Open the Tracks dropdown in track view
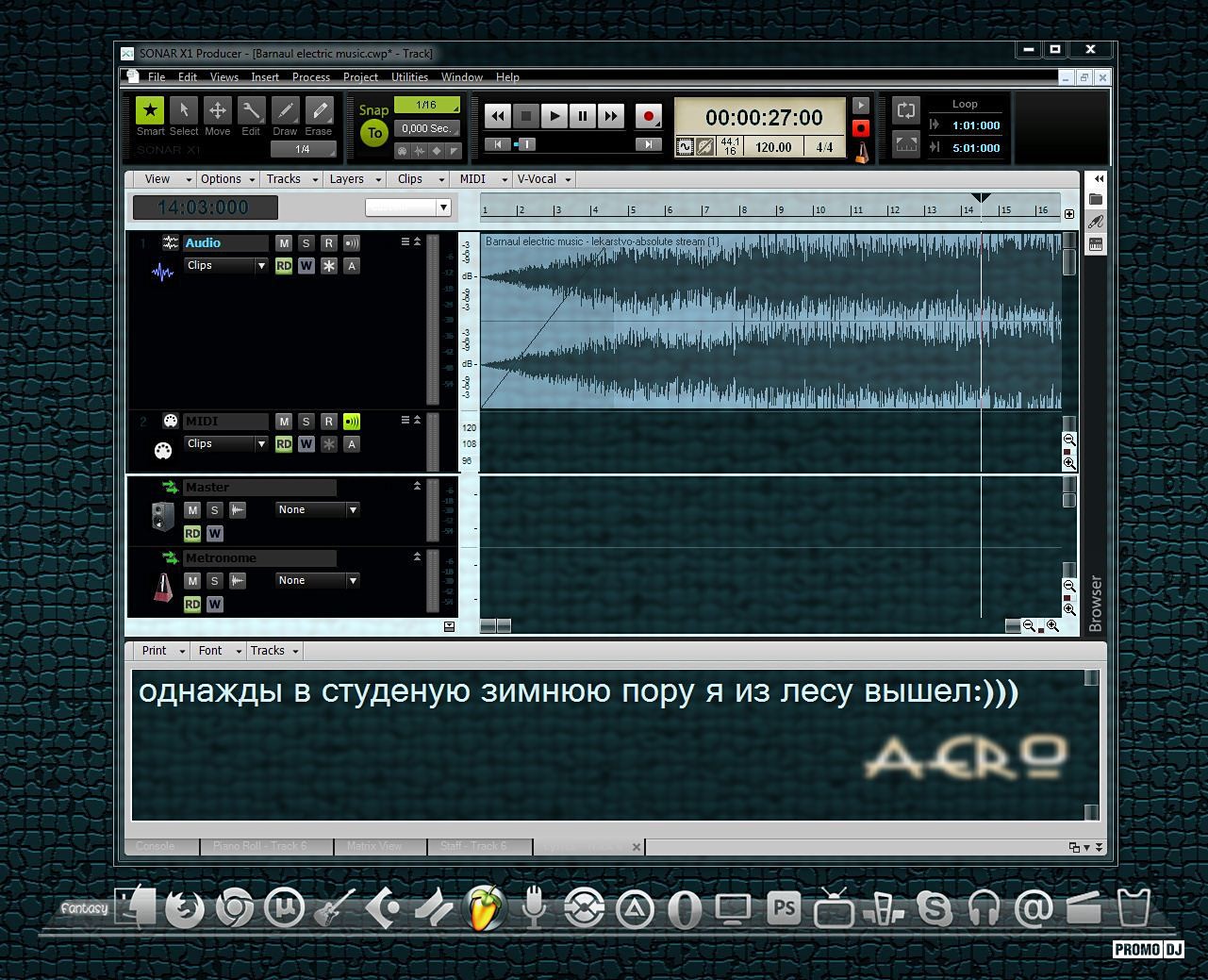The height and width of the screenshot is (980, 1208). 288,179
